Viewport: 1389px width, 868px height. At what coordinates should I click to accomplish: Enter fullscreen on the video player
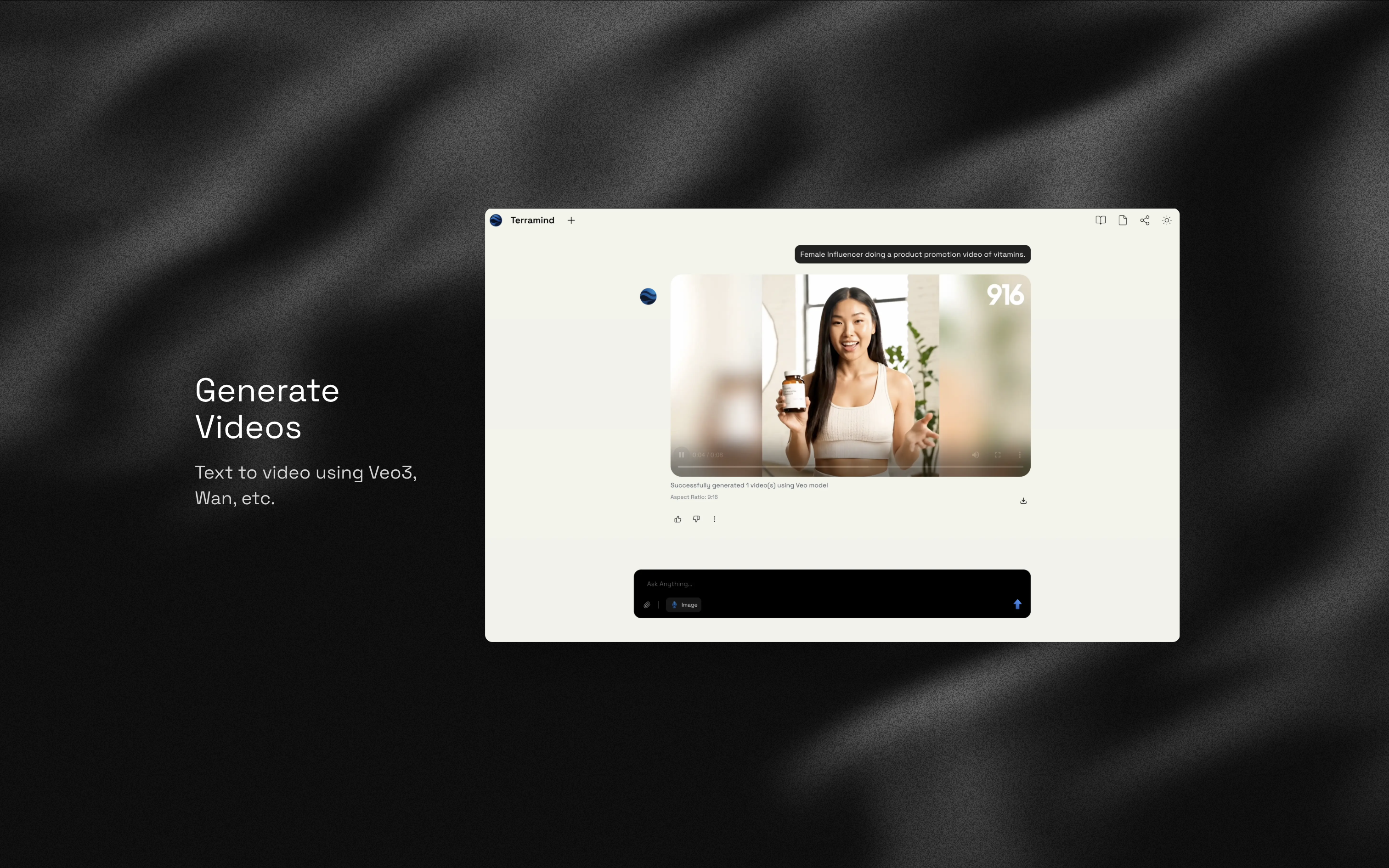pyautogui.click(x=998, y=455)
